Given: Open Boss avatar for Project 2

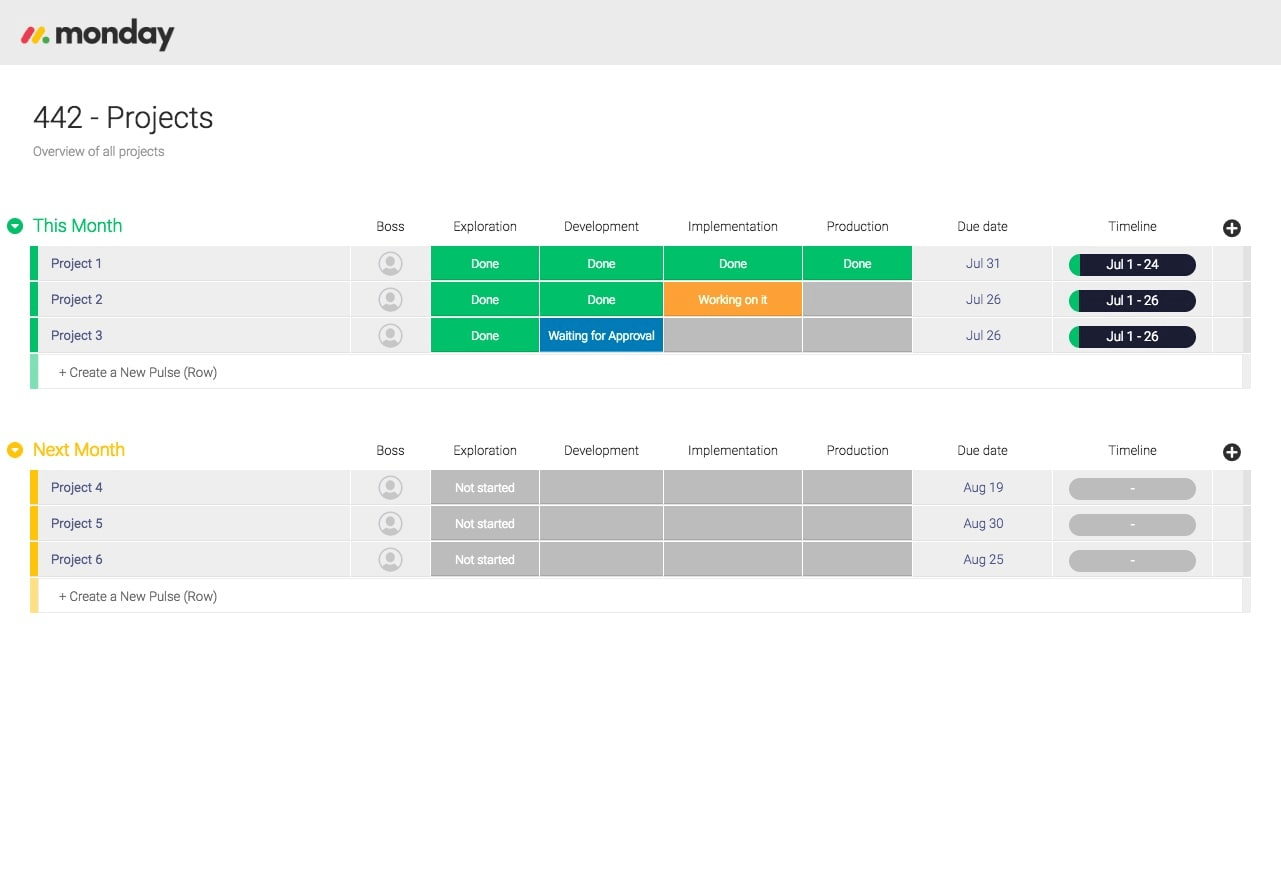Looking at the screenshot, I should [x=391, y=300].
